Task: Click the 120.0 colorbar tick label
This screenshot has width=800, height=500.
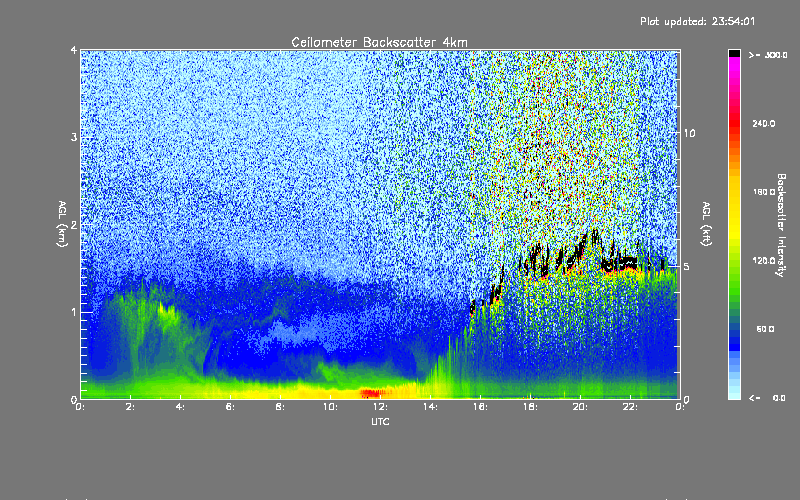Action: (x=764, y=260)
